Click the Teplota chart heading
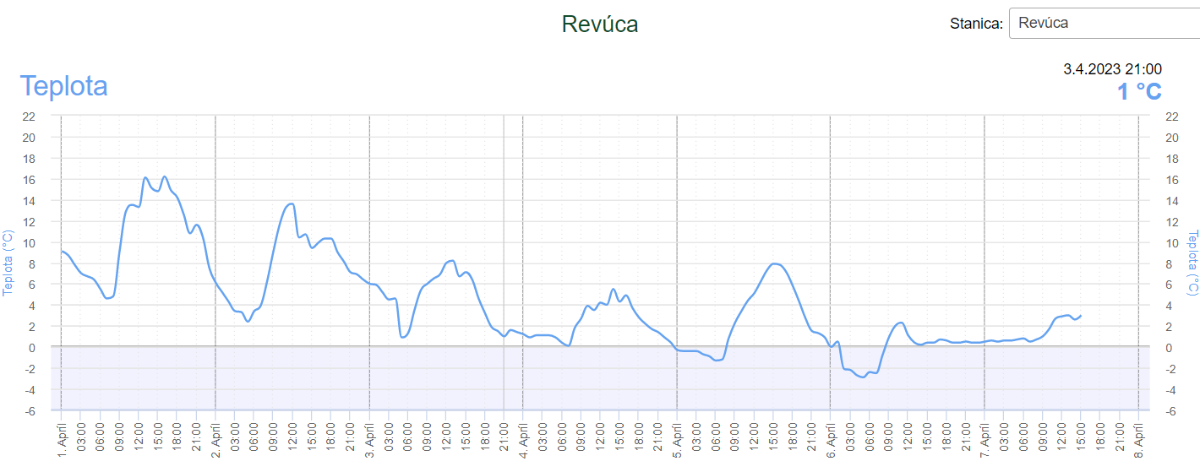1200x472 pixels. coord(64,86)
